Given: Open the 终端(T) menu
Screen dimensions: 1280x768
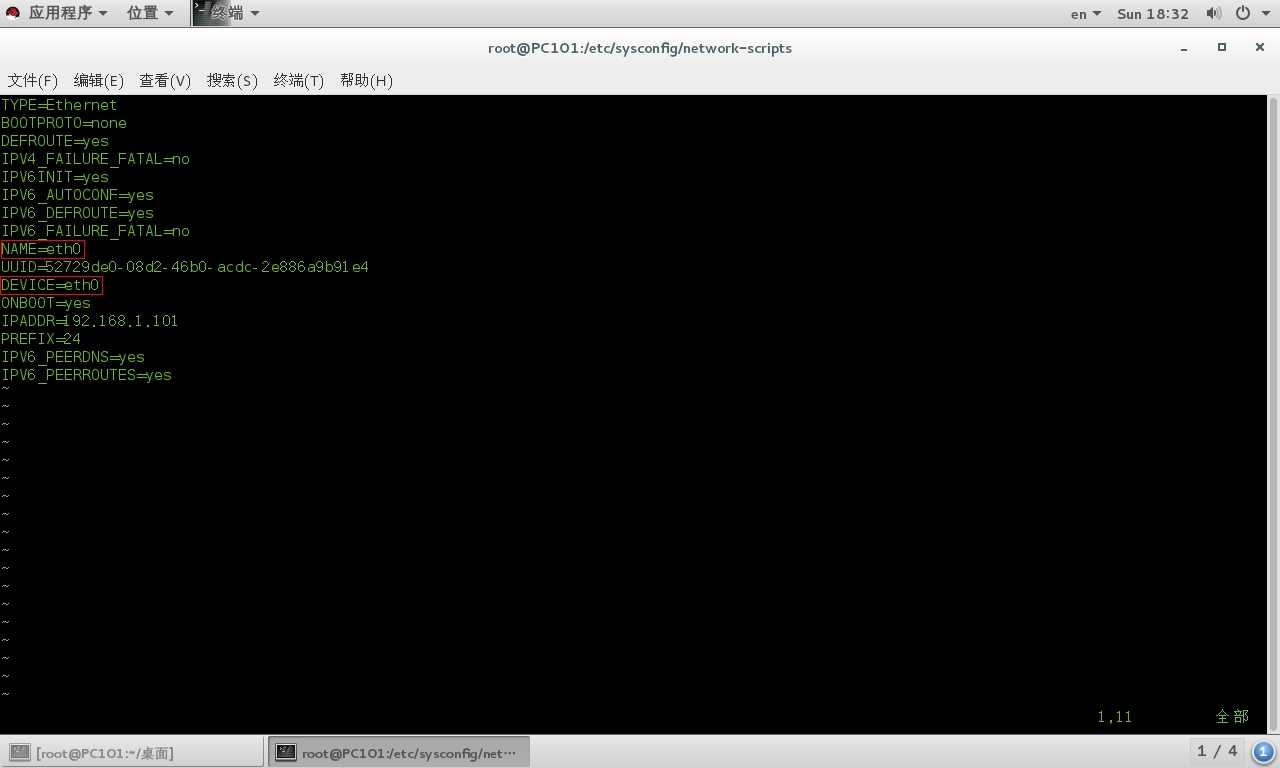Looking at the screenshot, I should pyautogui.click(x=299, y=81).
